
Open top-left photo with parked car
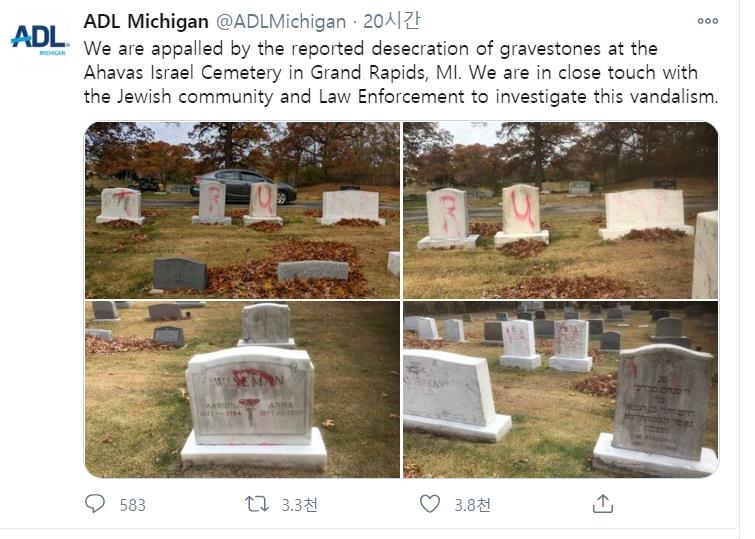pyautogui.click(x=242, y=210)
